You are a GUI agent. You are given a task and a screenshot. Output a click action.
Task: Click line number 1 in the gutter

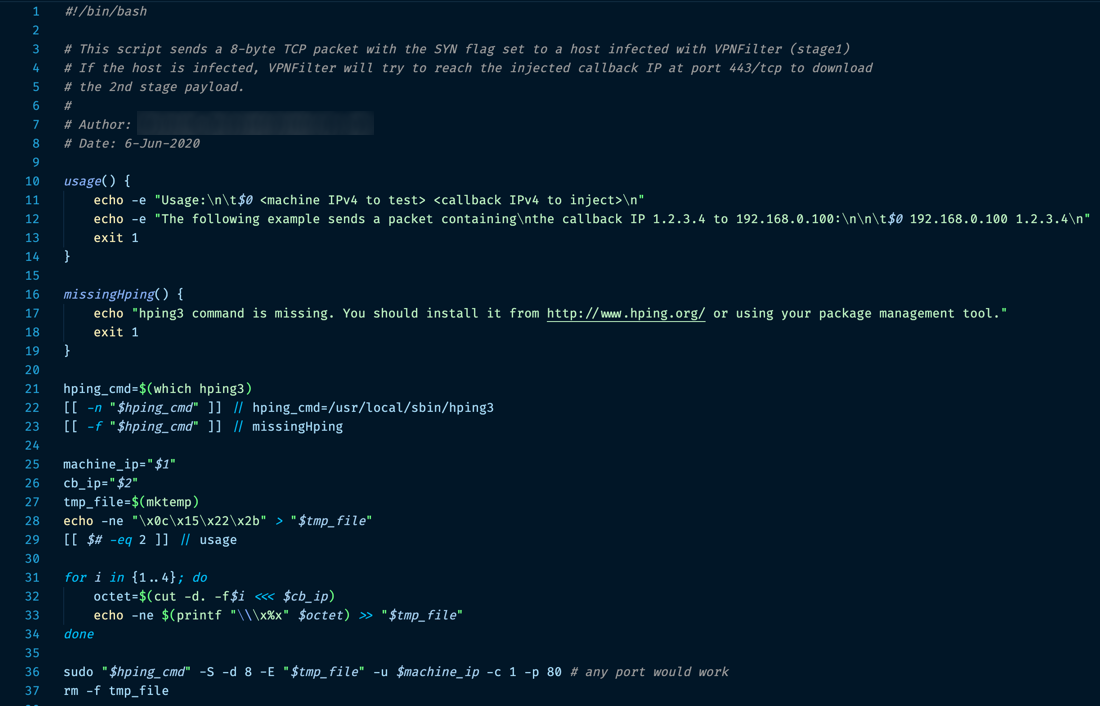(36, 11)
